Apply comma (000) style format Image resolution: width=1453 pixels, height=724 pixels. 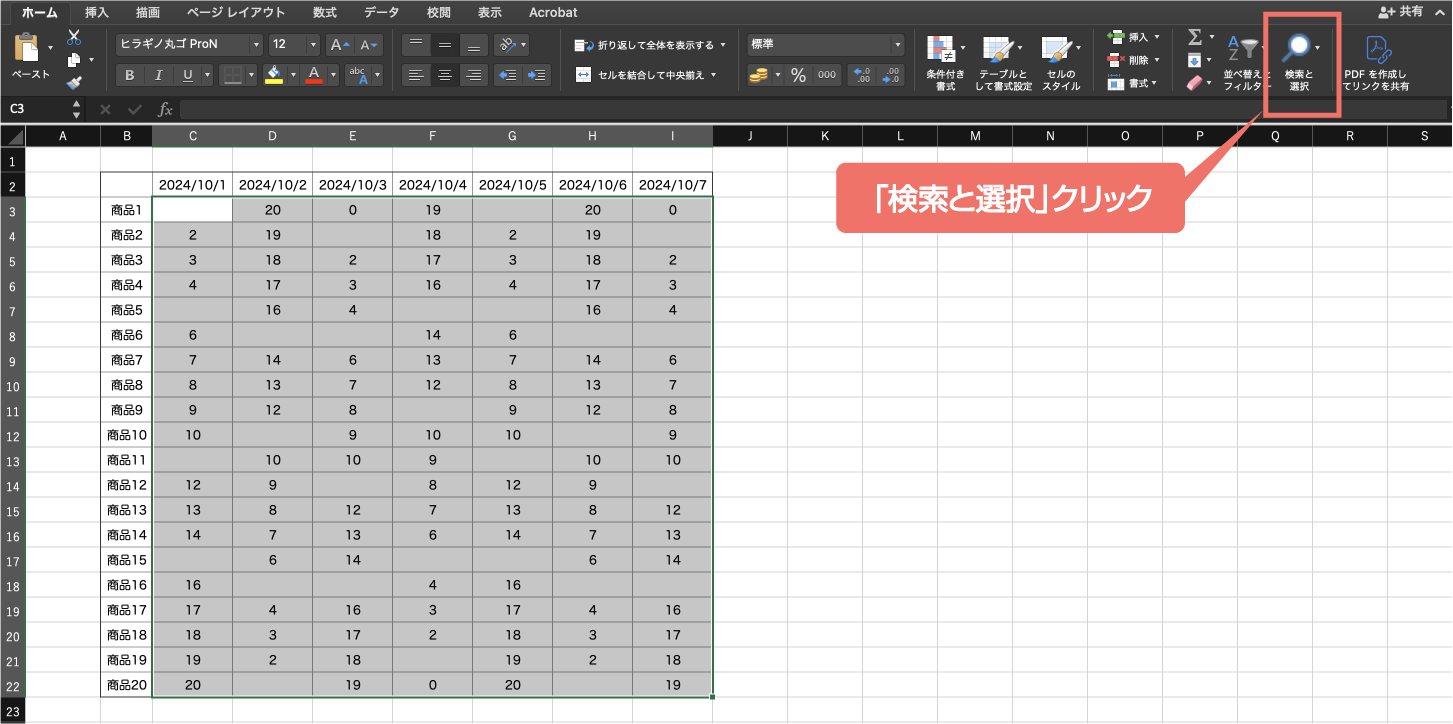pyautogui.click(x=827, y=75)
